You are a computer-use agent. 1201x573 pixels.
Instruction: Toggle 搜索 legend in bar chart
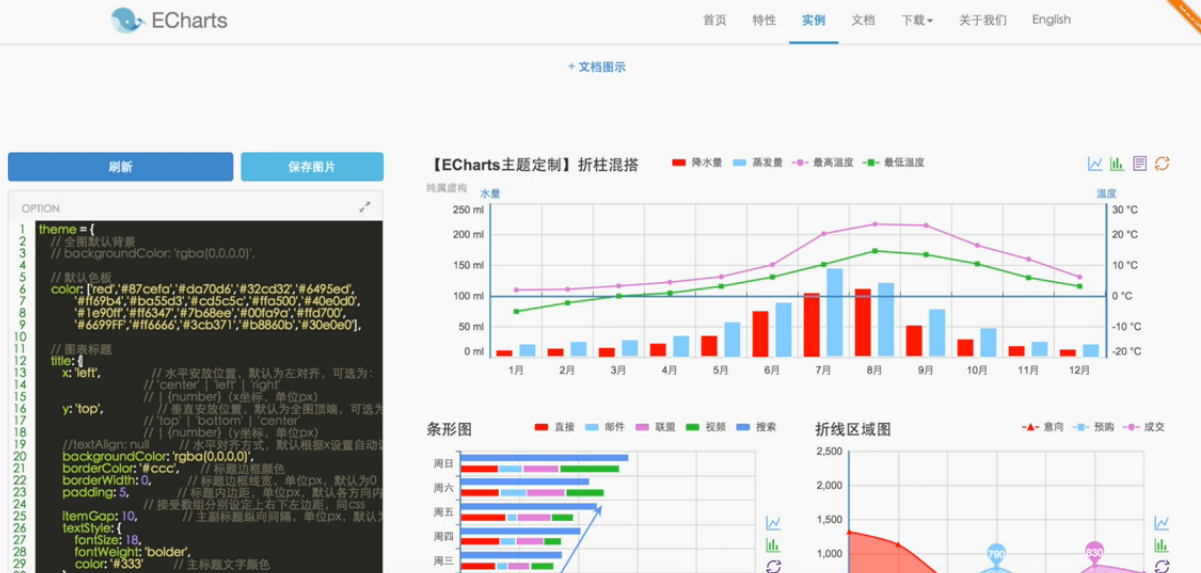(756, 427)
